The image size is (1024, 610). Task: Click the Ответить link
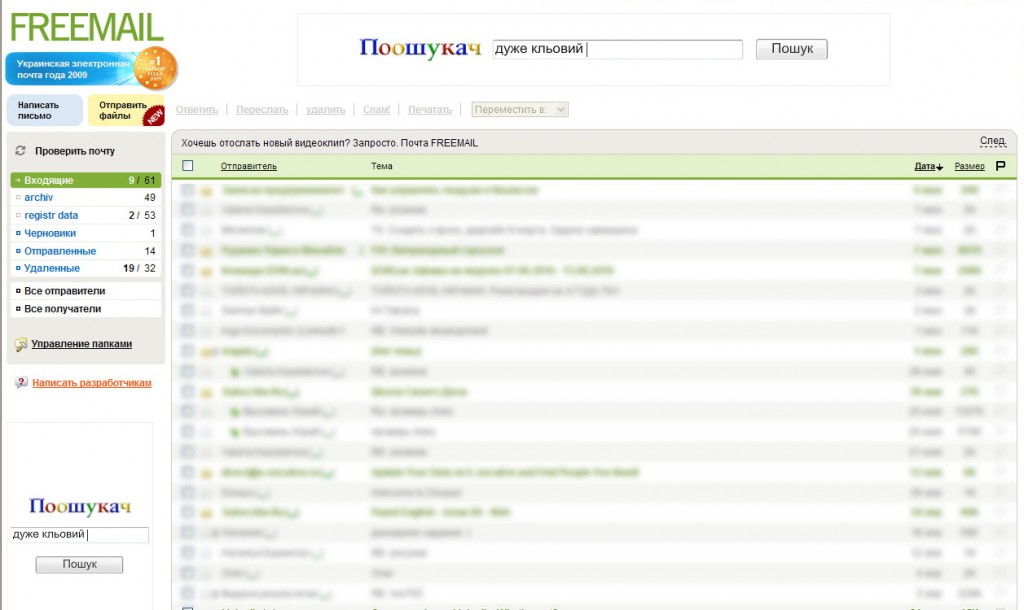(x=197, y=110)
